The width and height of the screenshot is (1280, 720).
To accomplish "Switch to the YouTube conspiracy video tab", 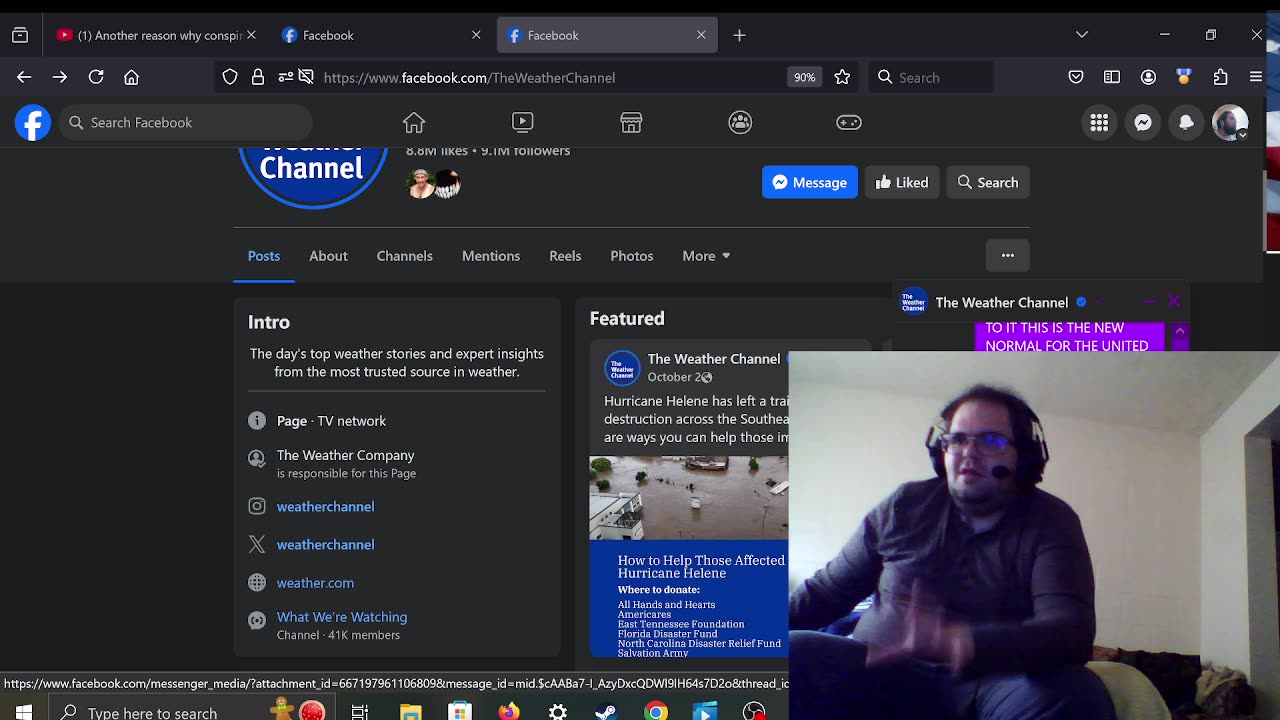I will [155, 35].
